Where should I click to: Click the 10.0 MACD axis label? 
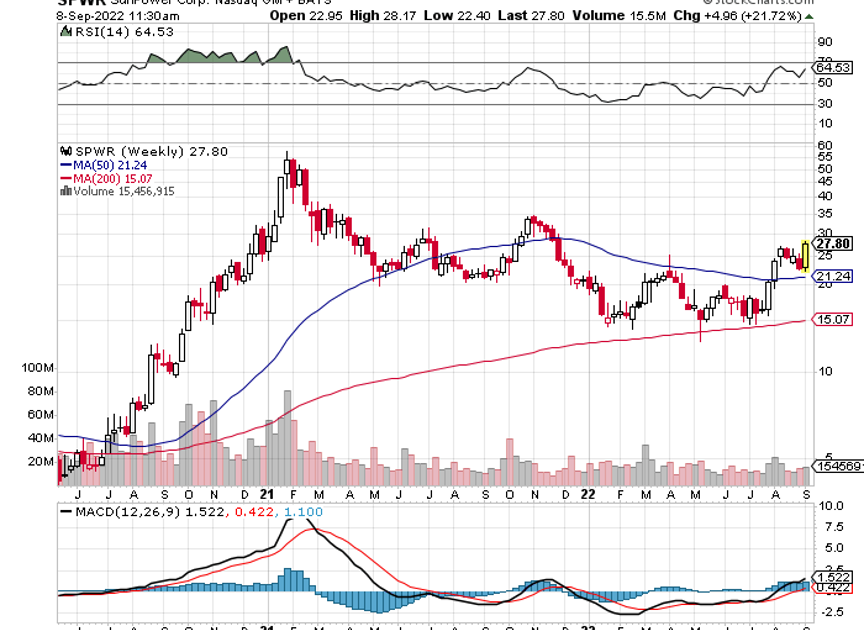click(831, 506)
